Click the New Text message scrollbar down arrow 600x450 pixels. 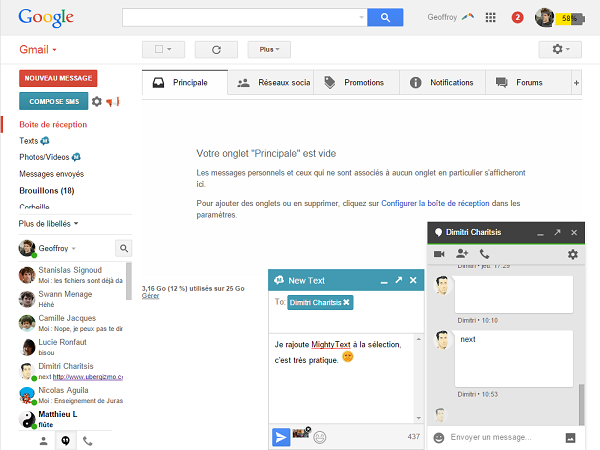pos(419,418)
